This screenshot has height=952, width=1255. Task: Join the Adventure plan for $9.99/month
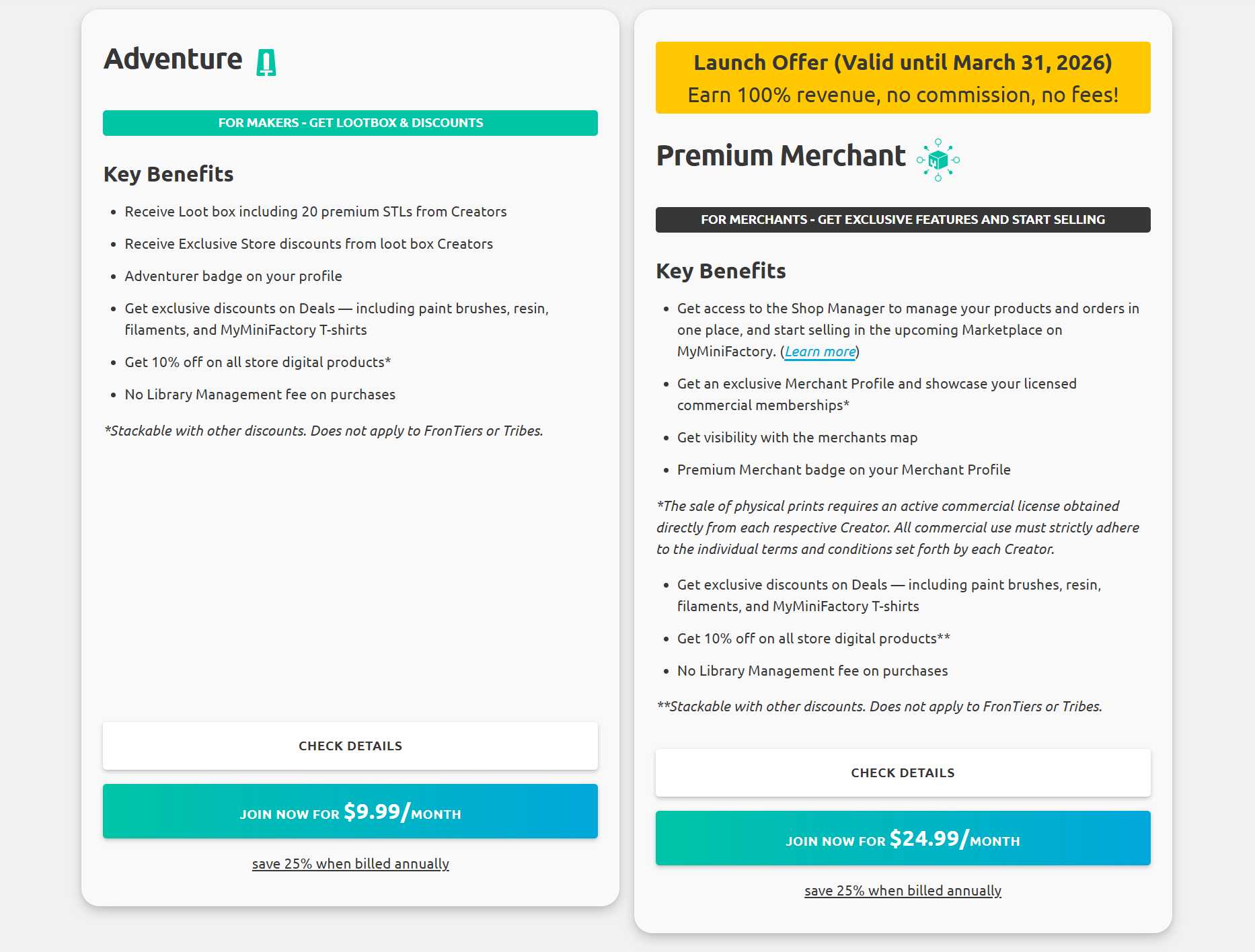pos(350,811)
